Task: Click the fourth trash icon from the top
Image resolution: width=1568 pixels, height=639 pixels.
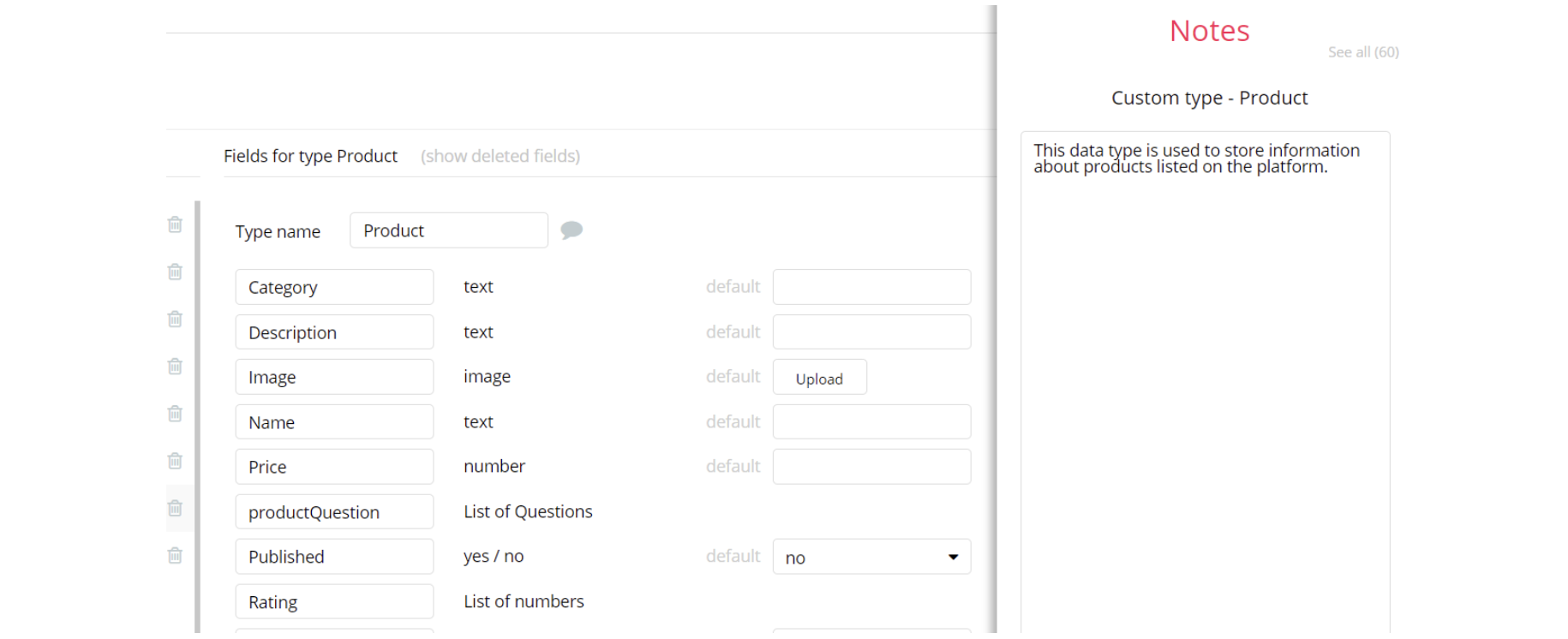Action: pyautogui.click(x=175, y=367)
